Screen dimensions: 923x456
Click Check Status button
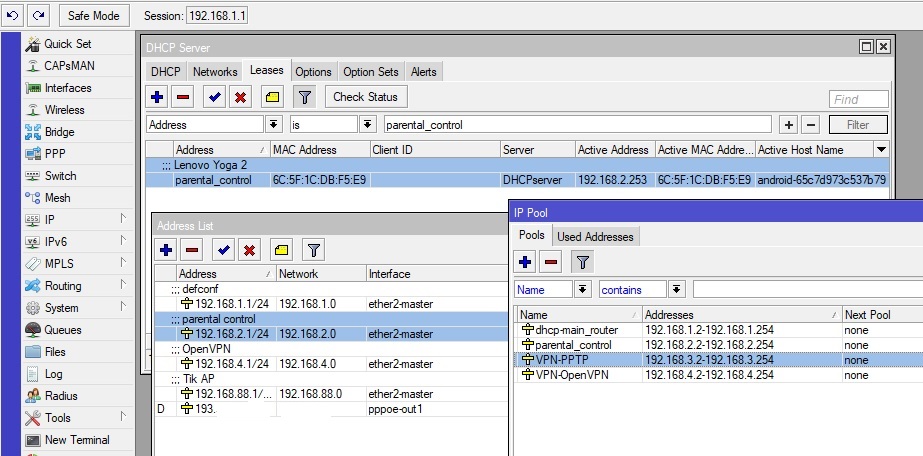coord(366,97)
